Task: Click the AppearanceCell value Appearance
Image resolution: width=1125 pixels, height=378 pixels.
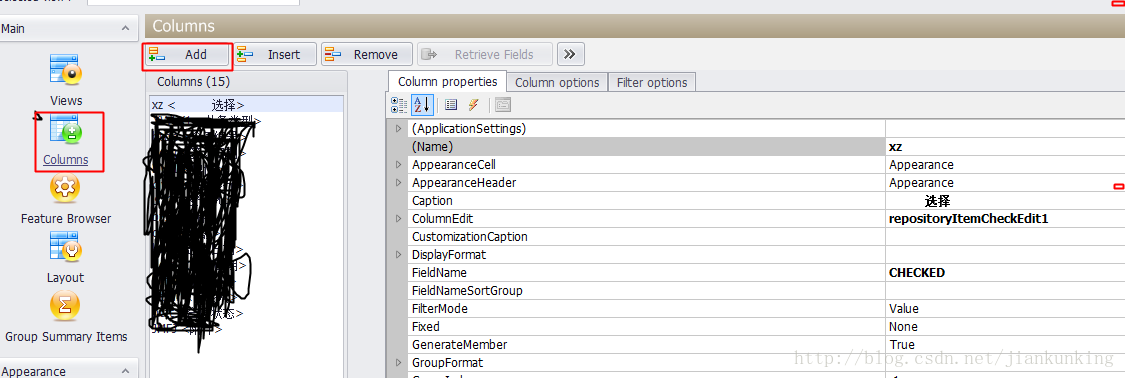Action: tap(1005, 165)
